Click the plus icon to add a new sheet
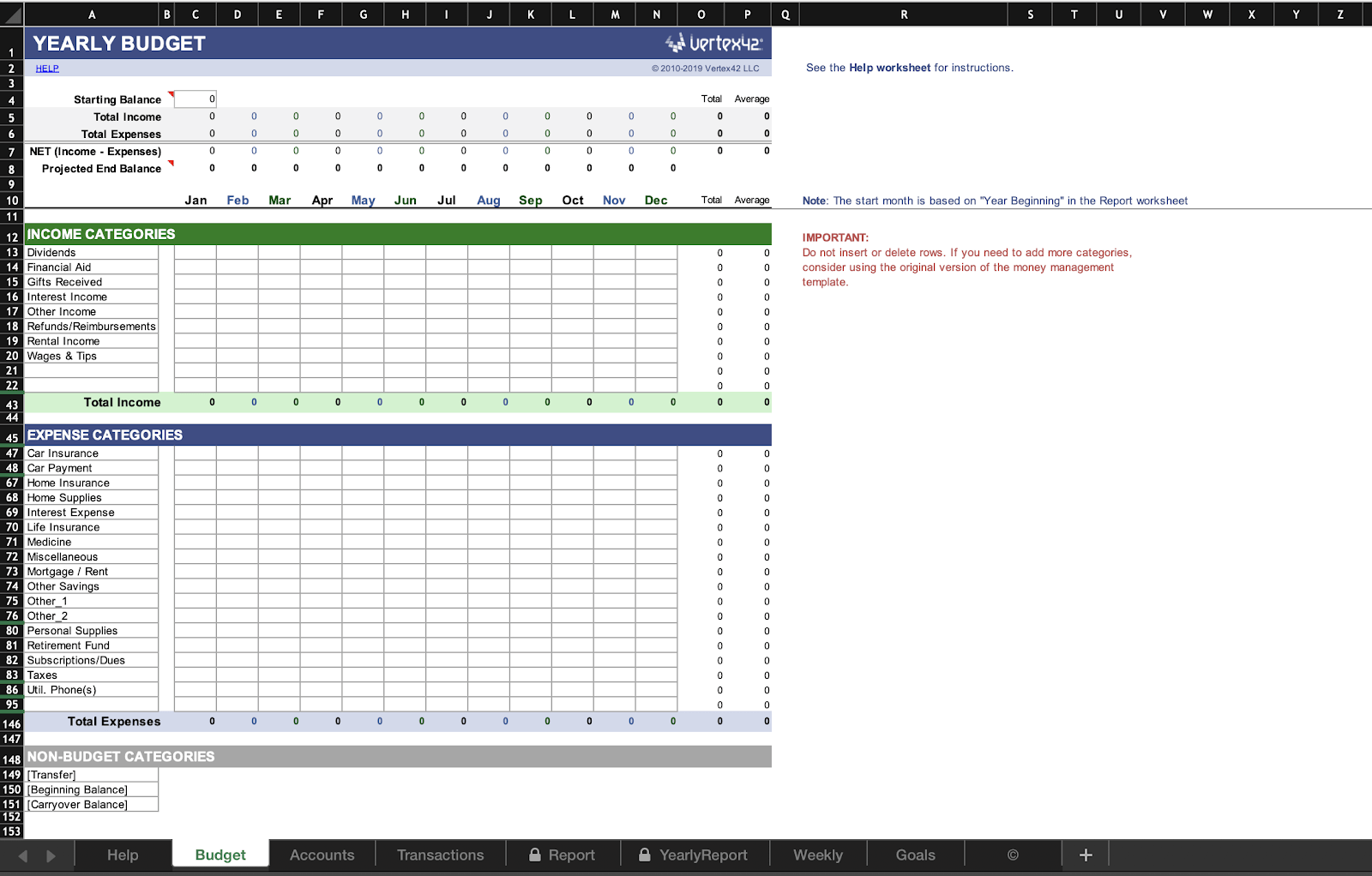The image size is (1372, 876). (x=1085, y=855)
